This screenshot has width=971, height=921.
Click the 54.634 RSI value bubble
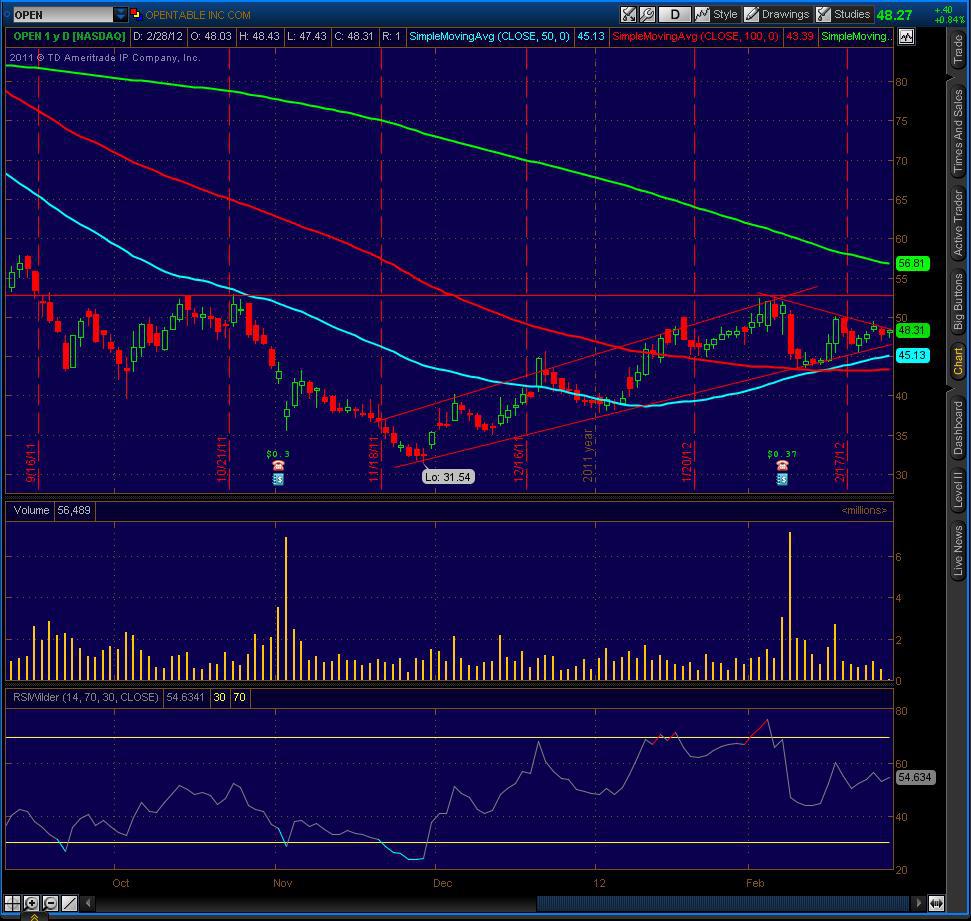click(915, 777)
